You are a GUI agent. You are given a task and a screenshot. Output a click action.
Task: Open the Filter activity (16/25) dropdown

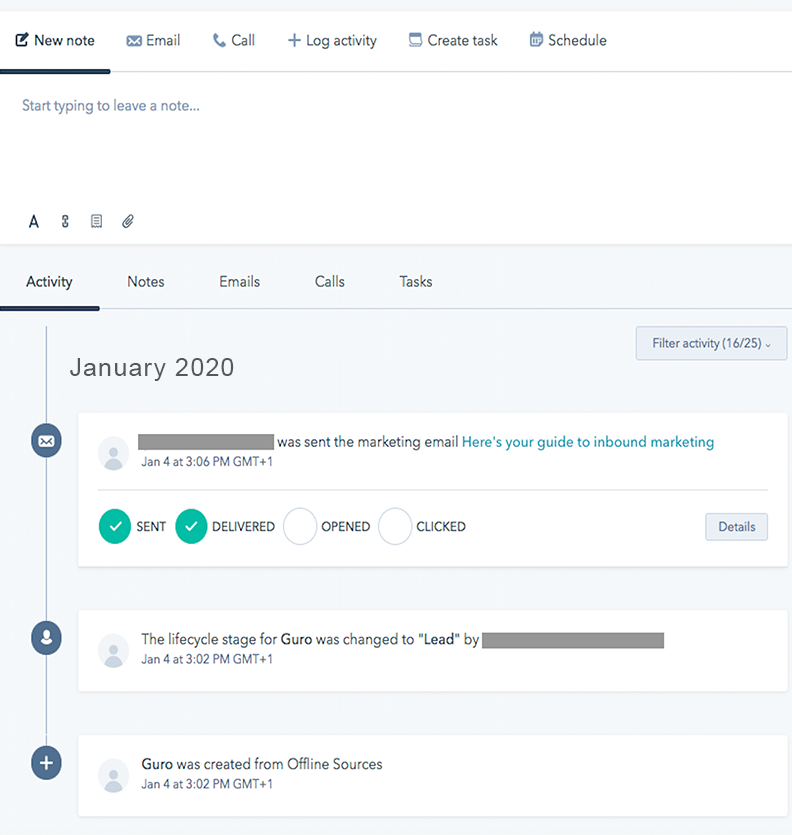[711, 343]
